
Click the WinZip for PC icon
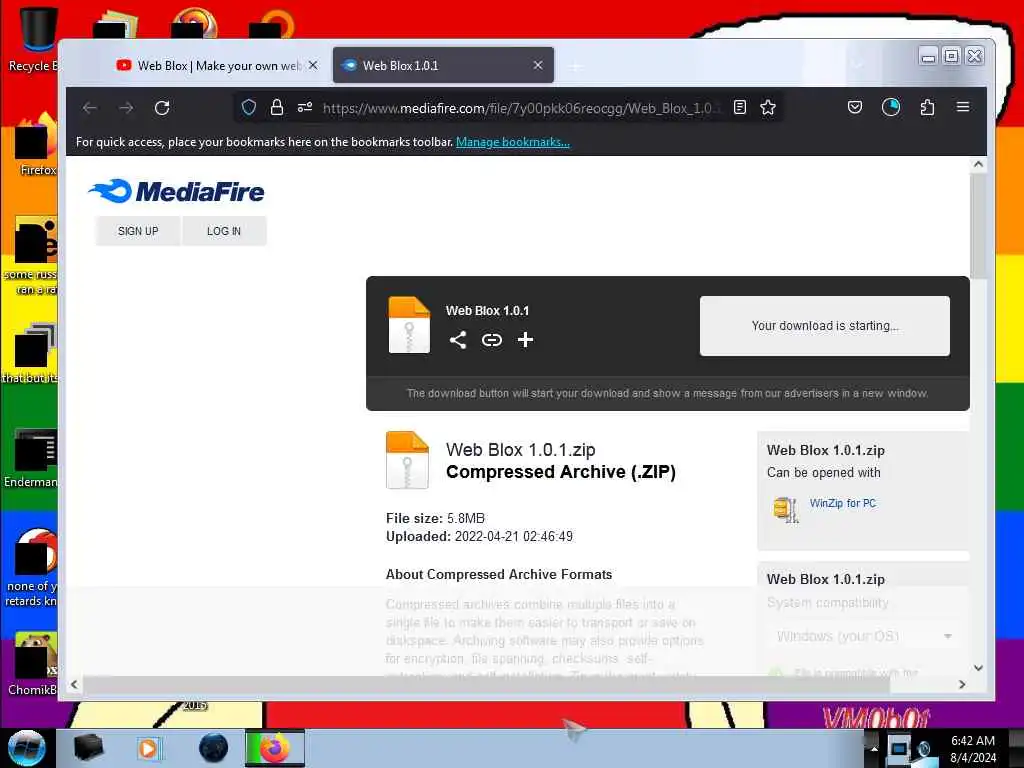[786, 509]
